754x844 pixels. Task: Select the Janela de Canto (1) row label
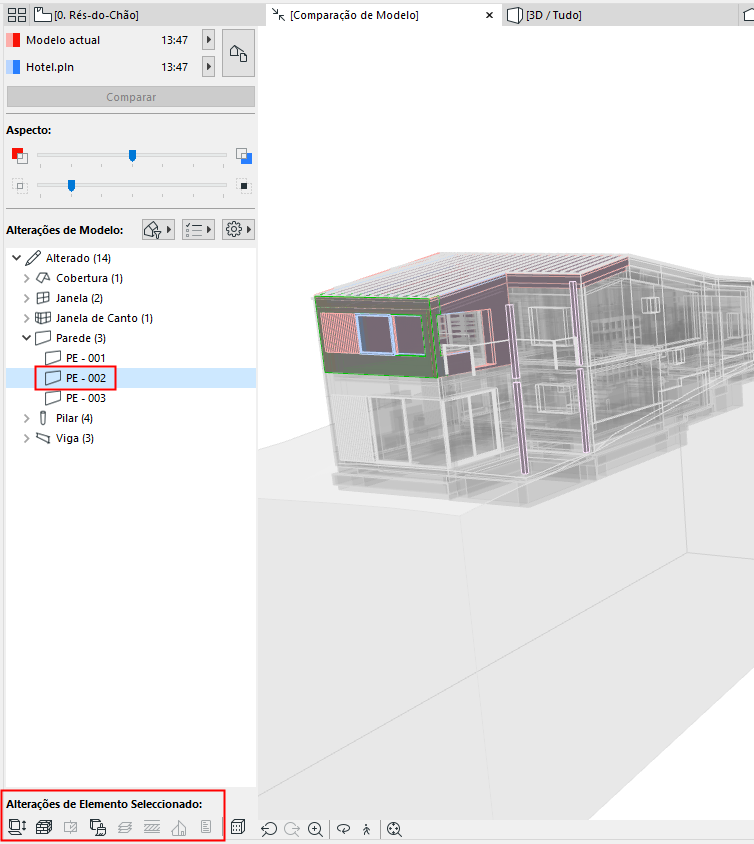[x=104, y=318]
